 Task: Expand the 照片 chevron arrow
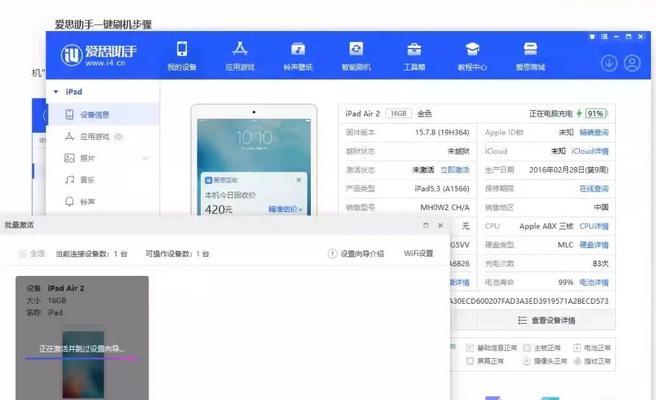(x=145, y=158)
